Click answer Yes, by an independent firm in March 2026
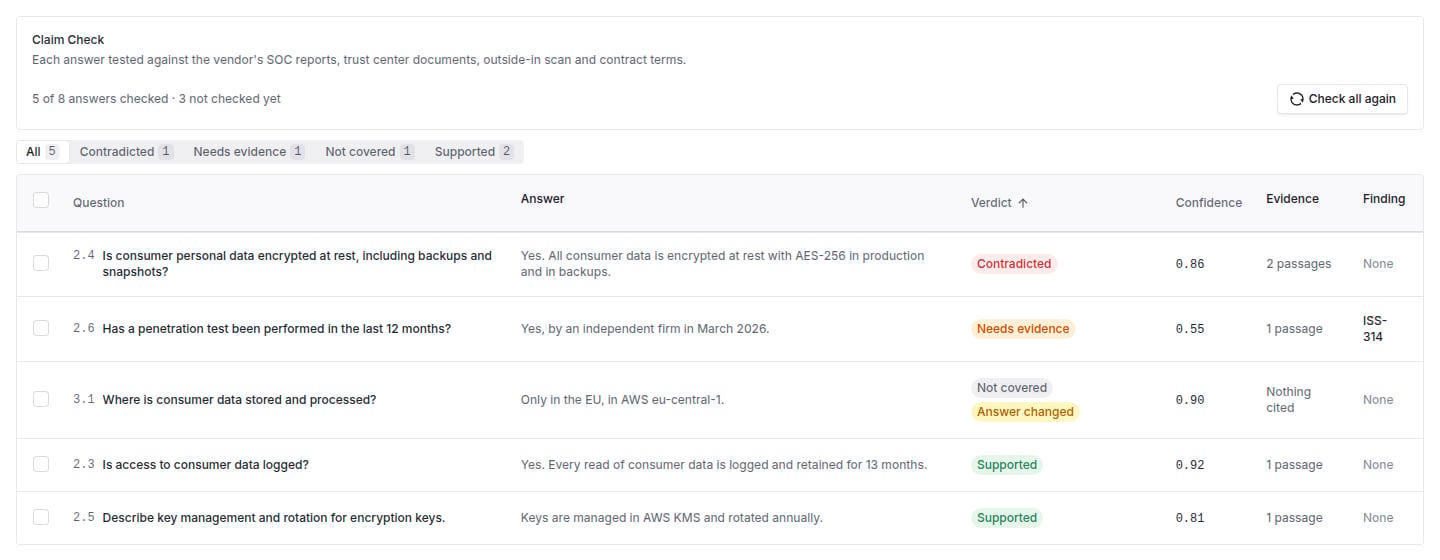 coord(645,329)
